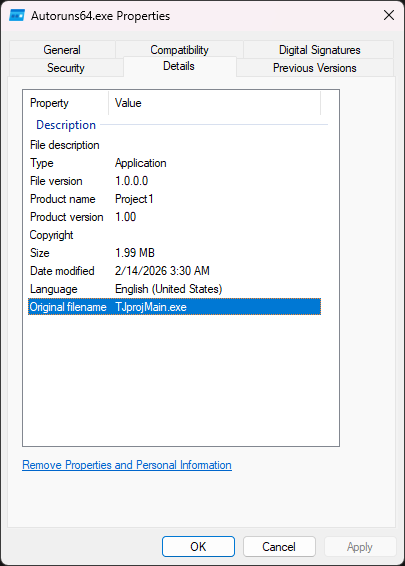405x566 pixels.
Task: Confirm with the OK button
Action: pyautogui.click(x=198, y=547)
